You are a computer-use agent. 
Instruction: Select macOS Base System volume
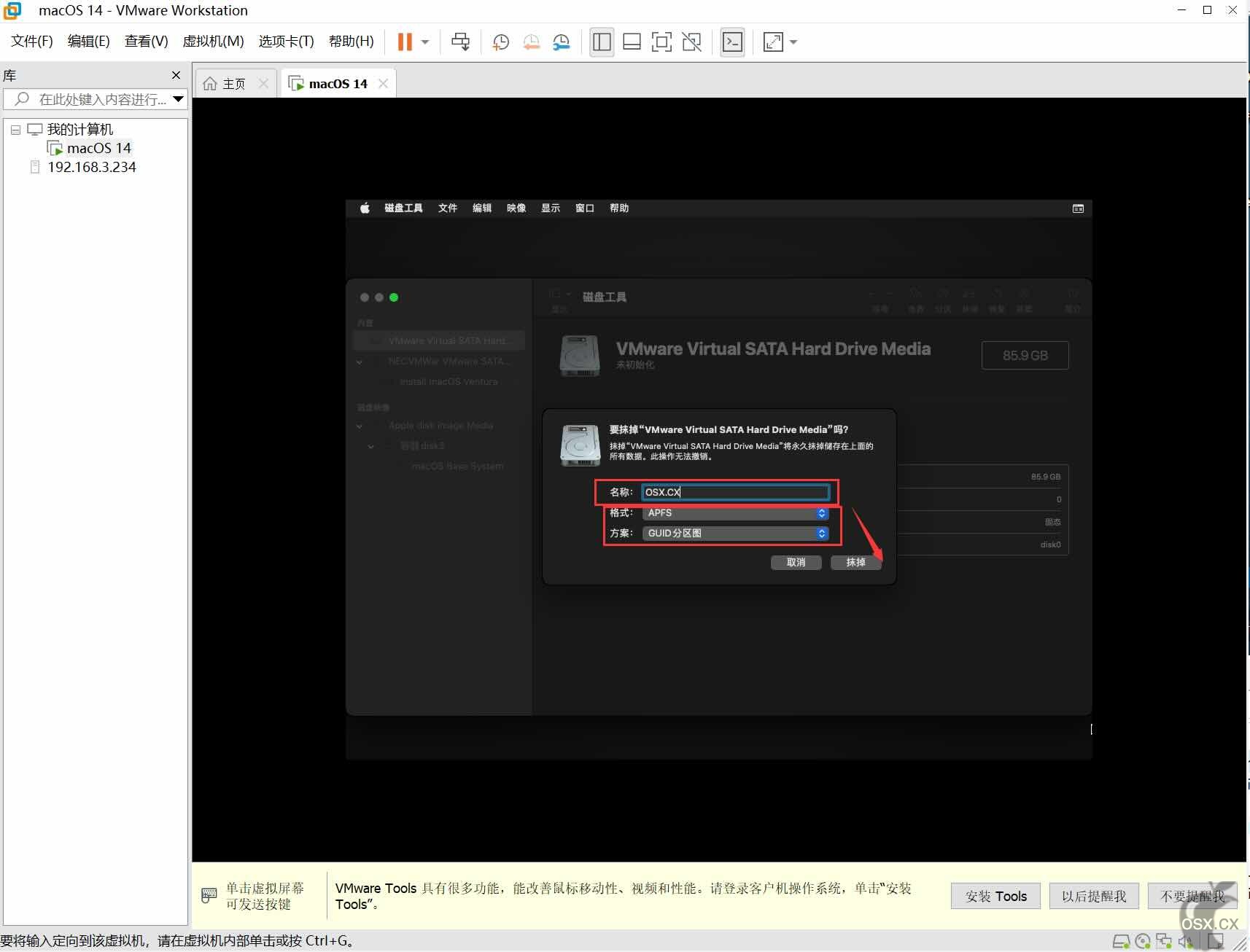pyautogui.click(x=457, y=466)
